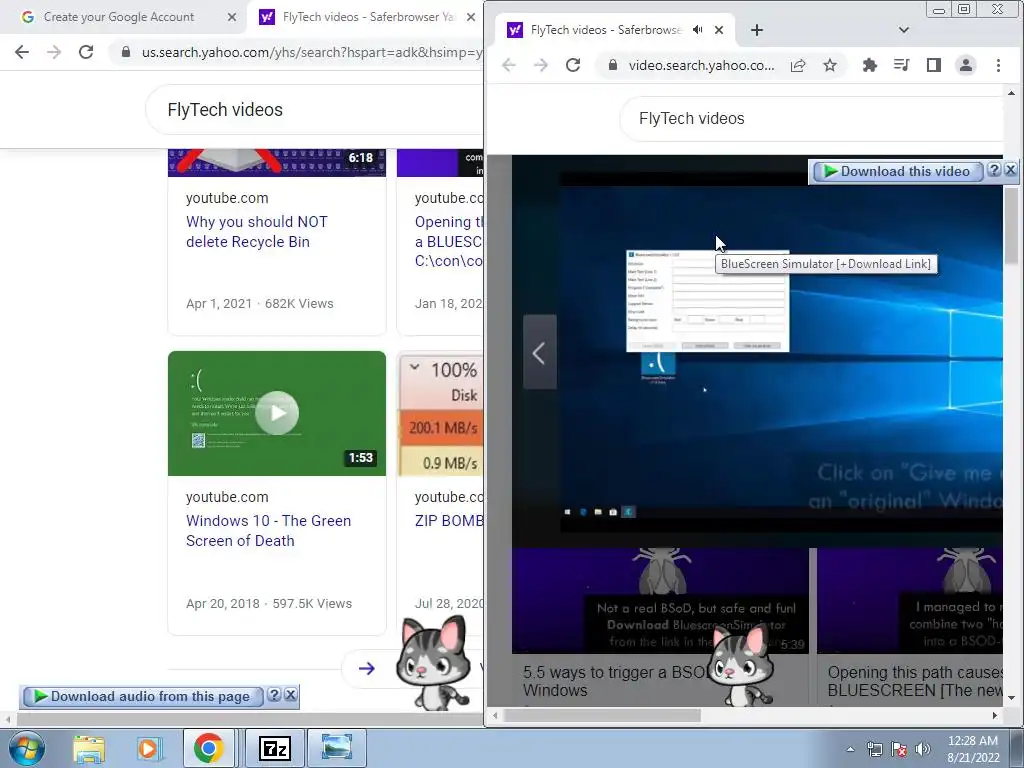
Task: Open Opening this path causes BLUESCREEN in right window
Action: [914, 681]
